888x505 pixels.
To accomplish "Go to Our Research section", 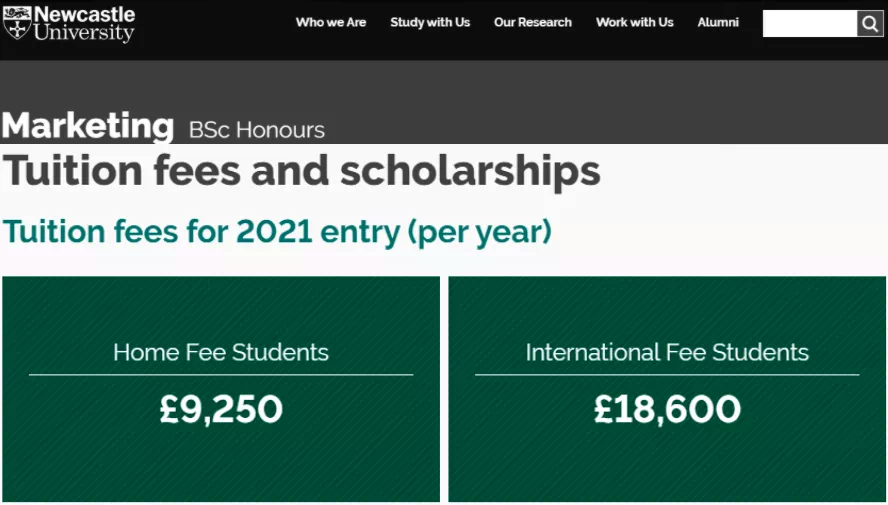I will click(533, 22).
